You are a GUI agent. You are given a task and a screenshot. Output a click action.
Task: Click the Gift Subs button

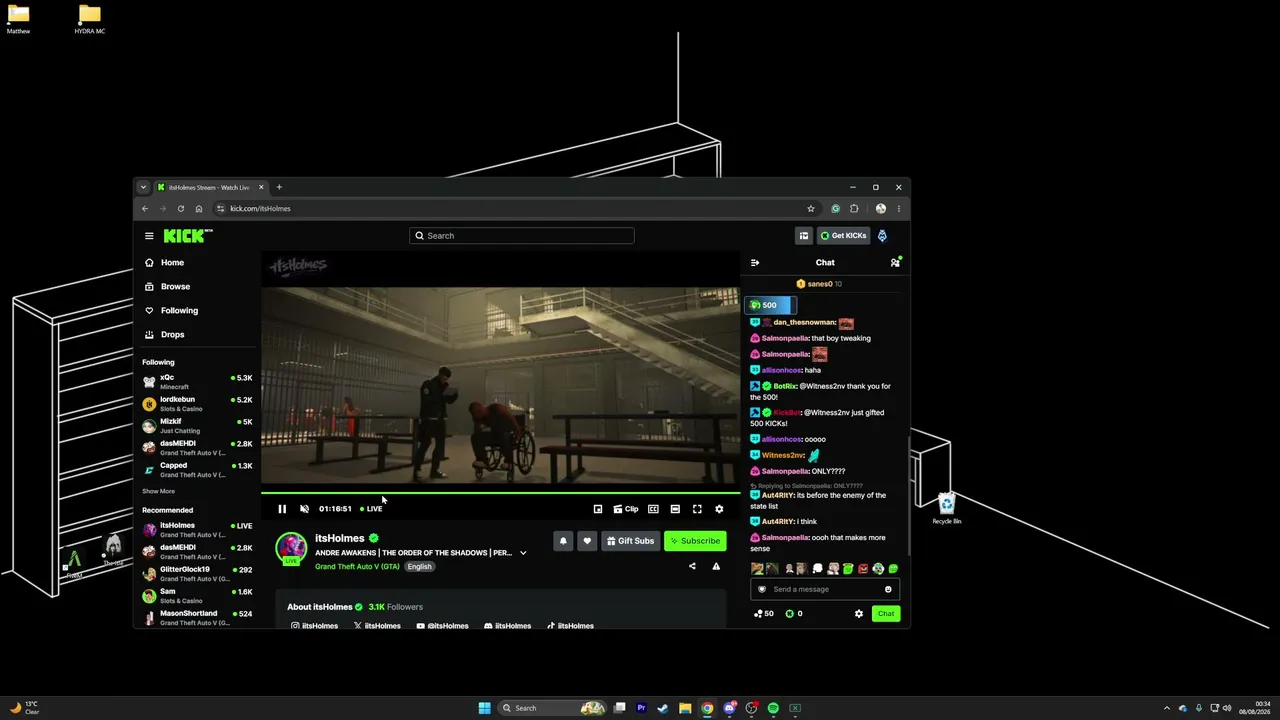pos(630,541)
